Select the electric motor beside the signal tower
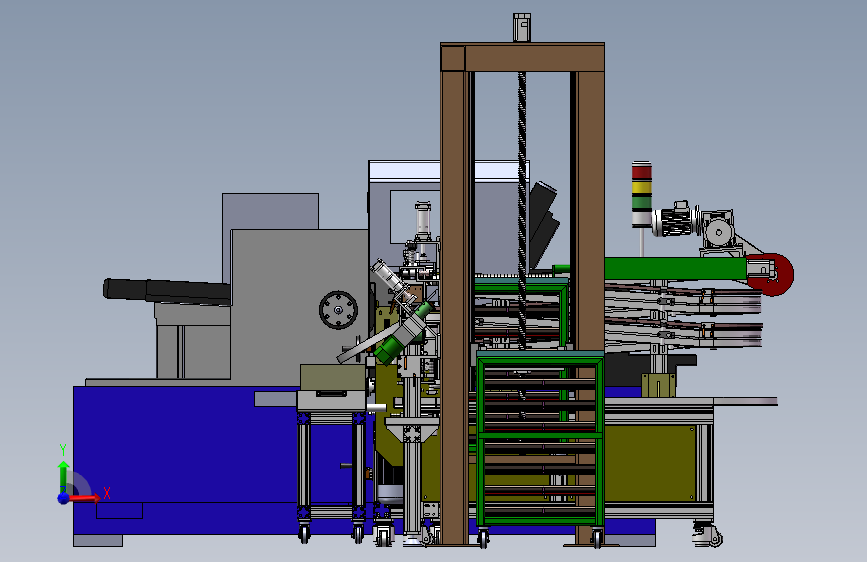Viewport: 867px width, 562px height. pos(673,220)
